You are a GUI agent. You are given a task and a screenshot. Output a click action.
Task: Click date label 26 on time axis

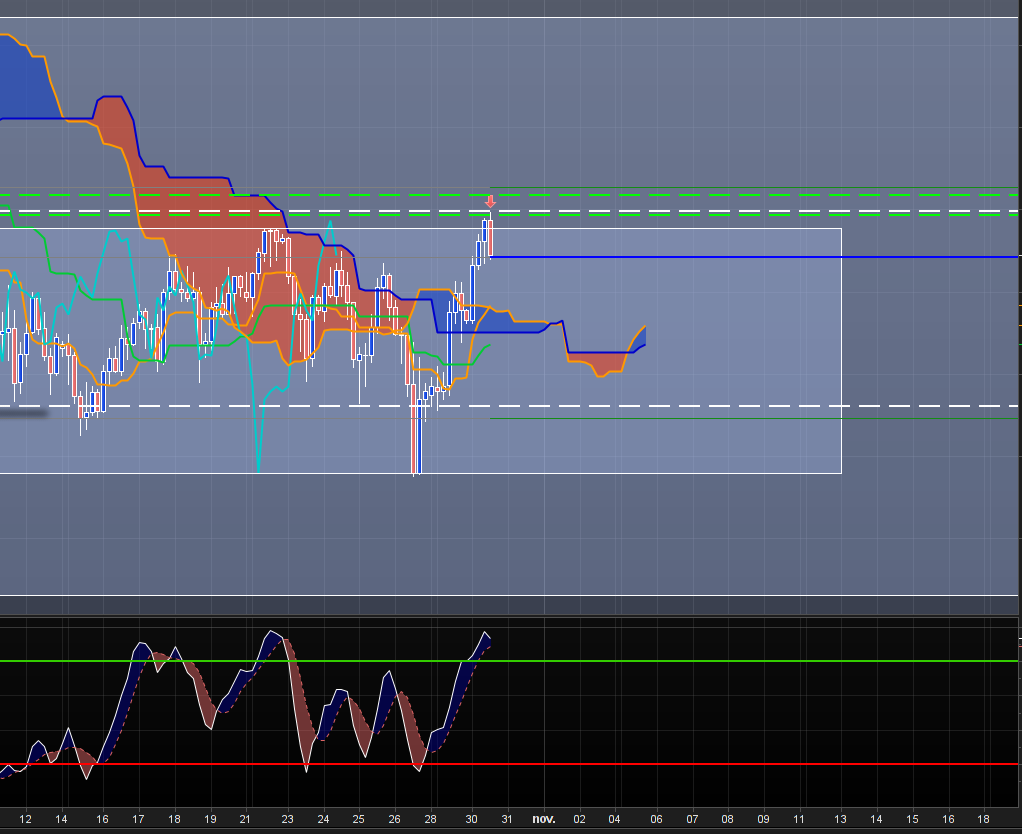394,819
